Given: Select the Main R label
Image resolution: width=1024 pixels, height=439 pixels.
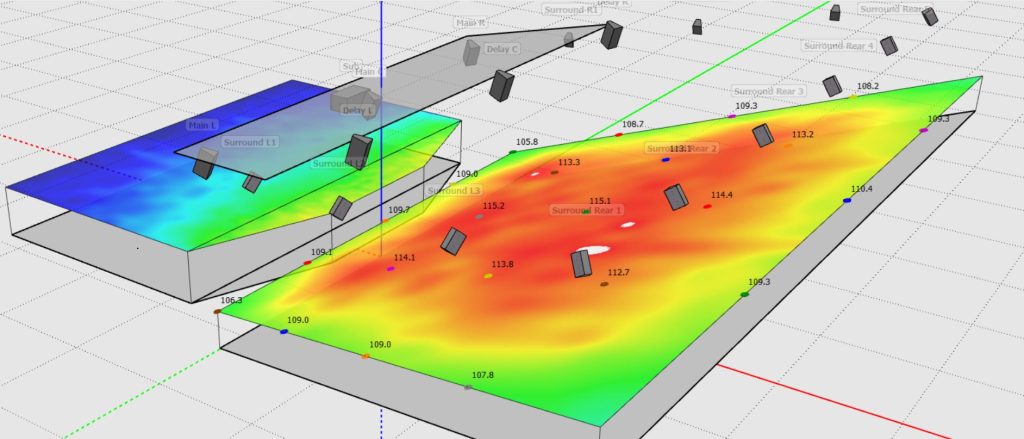Looking at the screenshot, I should click(x=471, y=22).
